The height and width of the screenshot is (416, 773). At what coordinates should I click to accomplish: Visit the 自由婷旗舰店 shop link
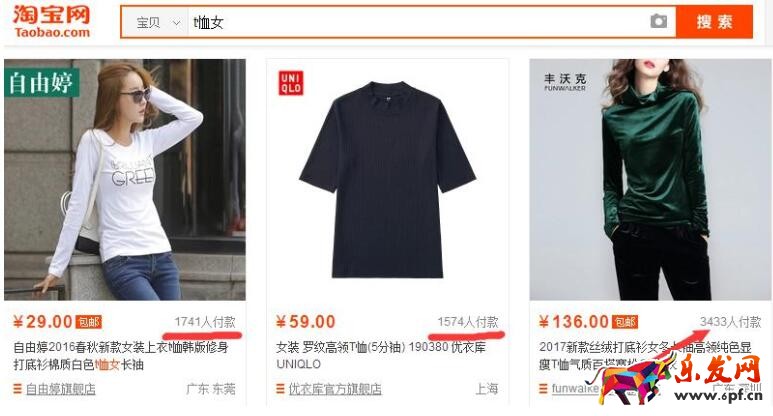(61, 389)
